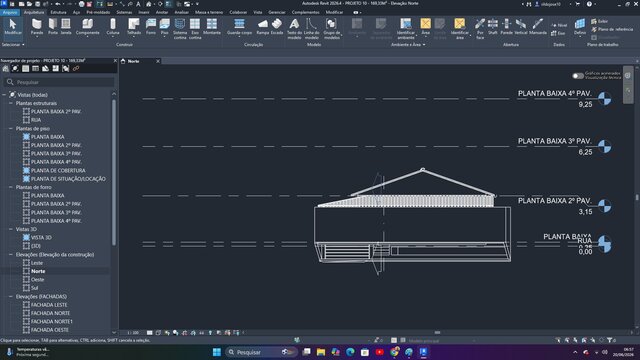The image size is (640, 360).
Task: Click the project browser search field
Action: (x=60, y=82)
